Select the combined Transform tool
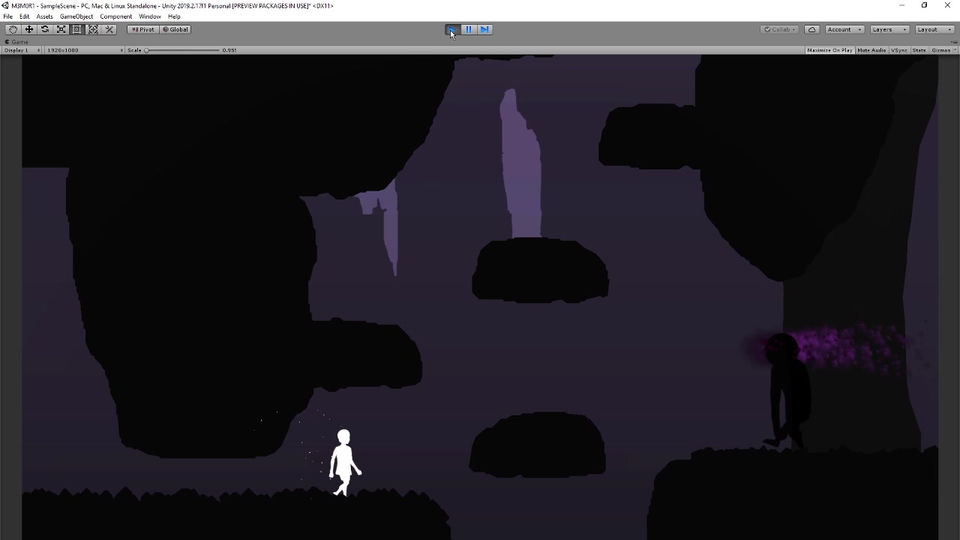 pyautogui.click(x=93, y=29)
